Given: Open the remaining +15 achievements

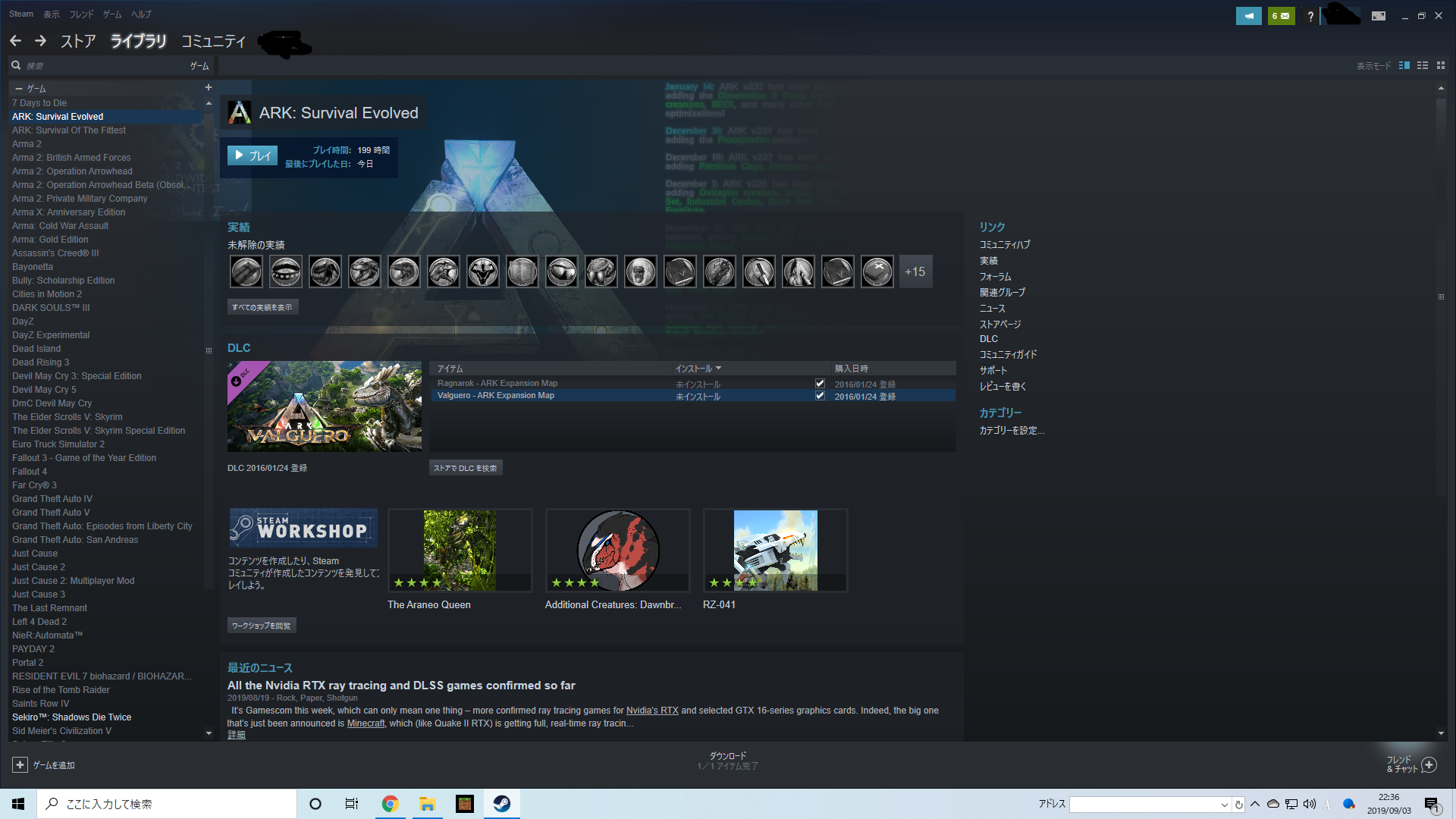Looking at the screenshot, I should (x=915, y=271).
